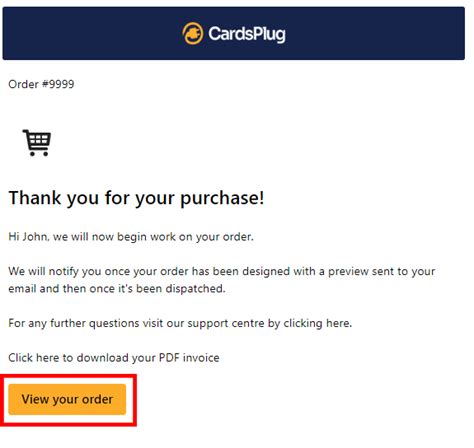Image resolution: width=474 pixels, height=448 pixels.
Task: Download the PDF invoice via 'Click here'
Action: 34,358
